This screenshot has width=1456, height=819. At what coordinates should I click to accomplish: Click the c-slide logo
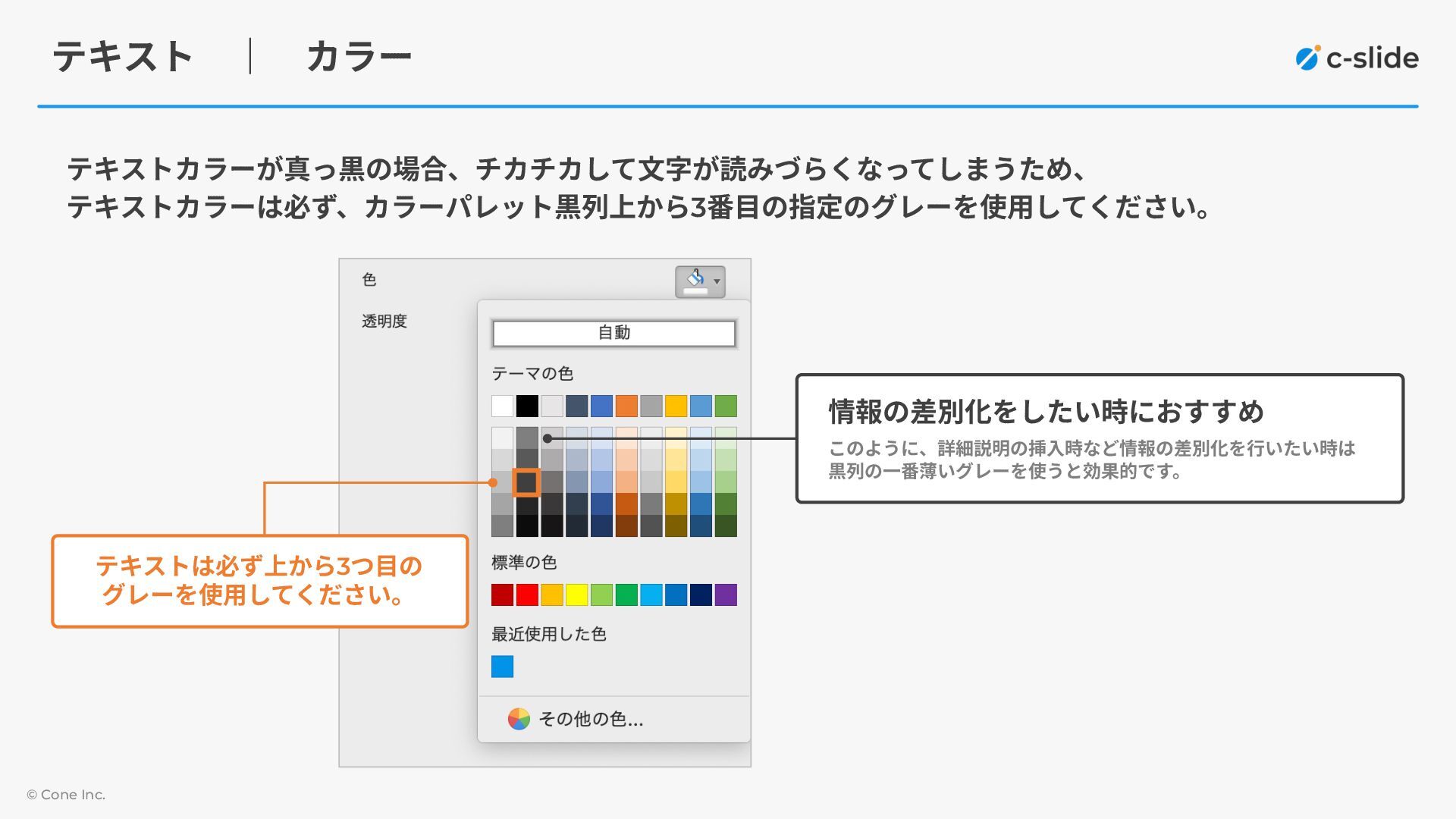[x=1357, y=58]
